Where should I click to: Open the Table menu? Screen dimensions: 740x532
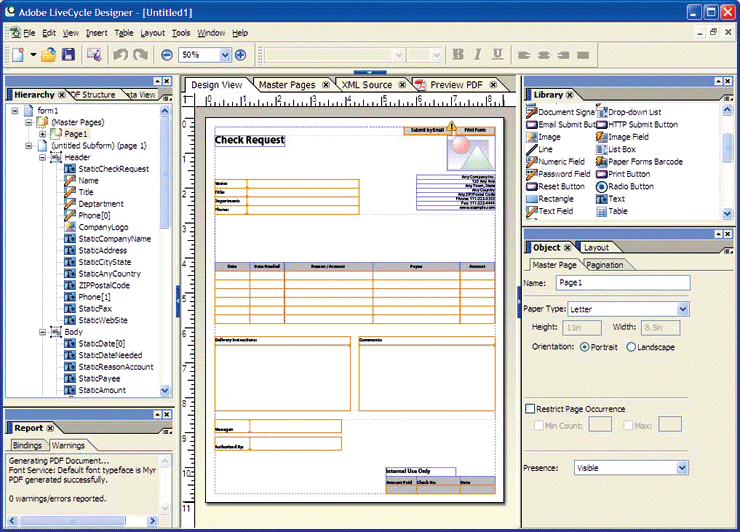tap(124, 33)
